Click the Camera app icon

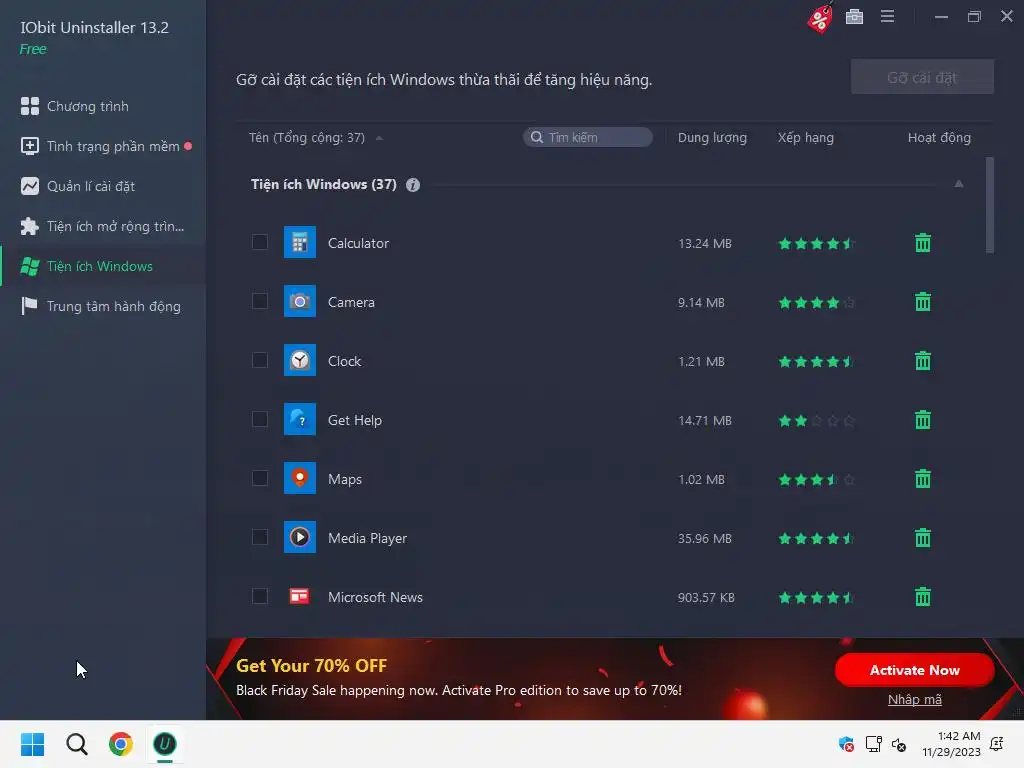(300, 301)
